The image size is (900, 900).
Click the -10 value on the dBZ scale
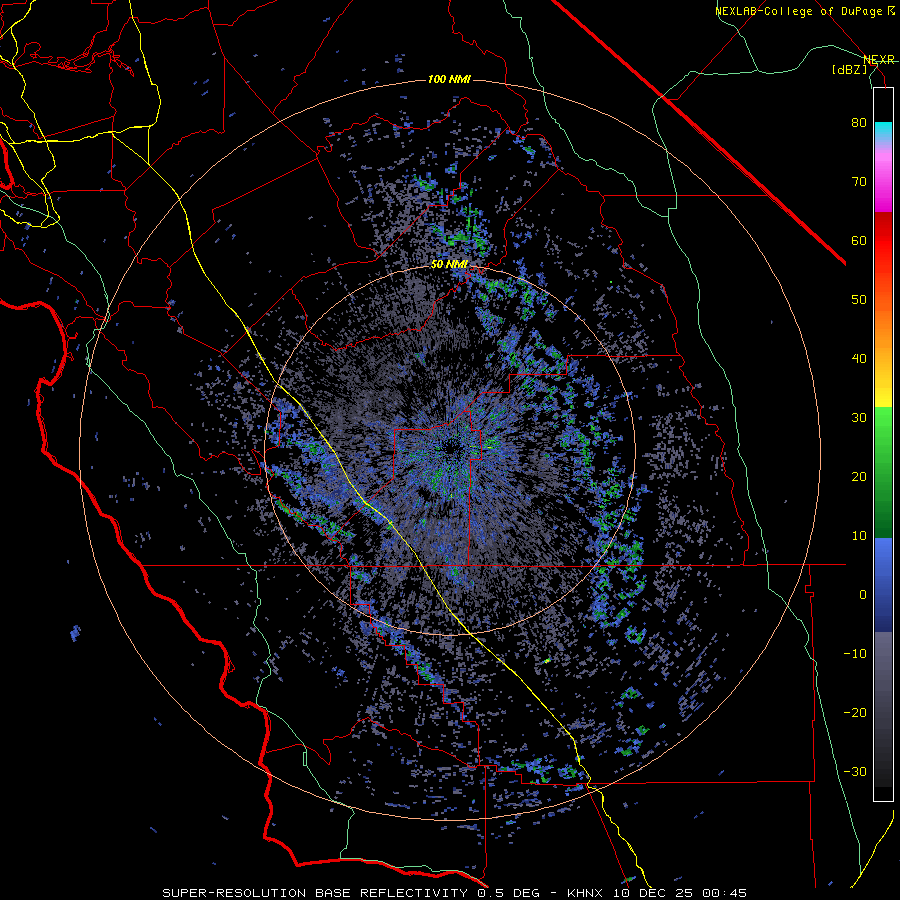(855, 653)
